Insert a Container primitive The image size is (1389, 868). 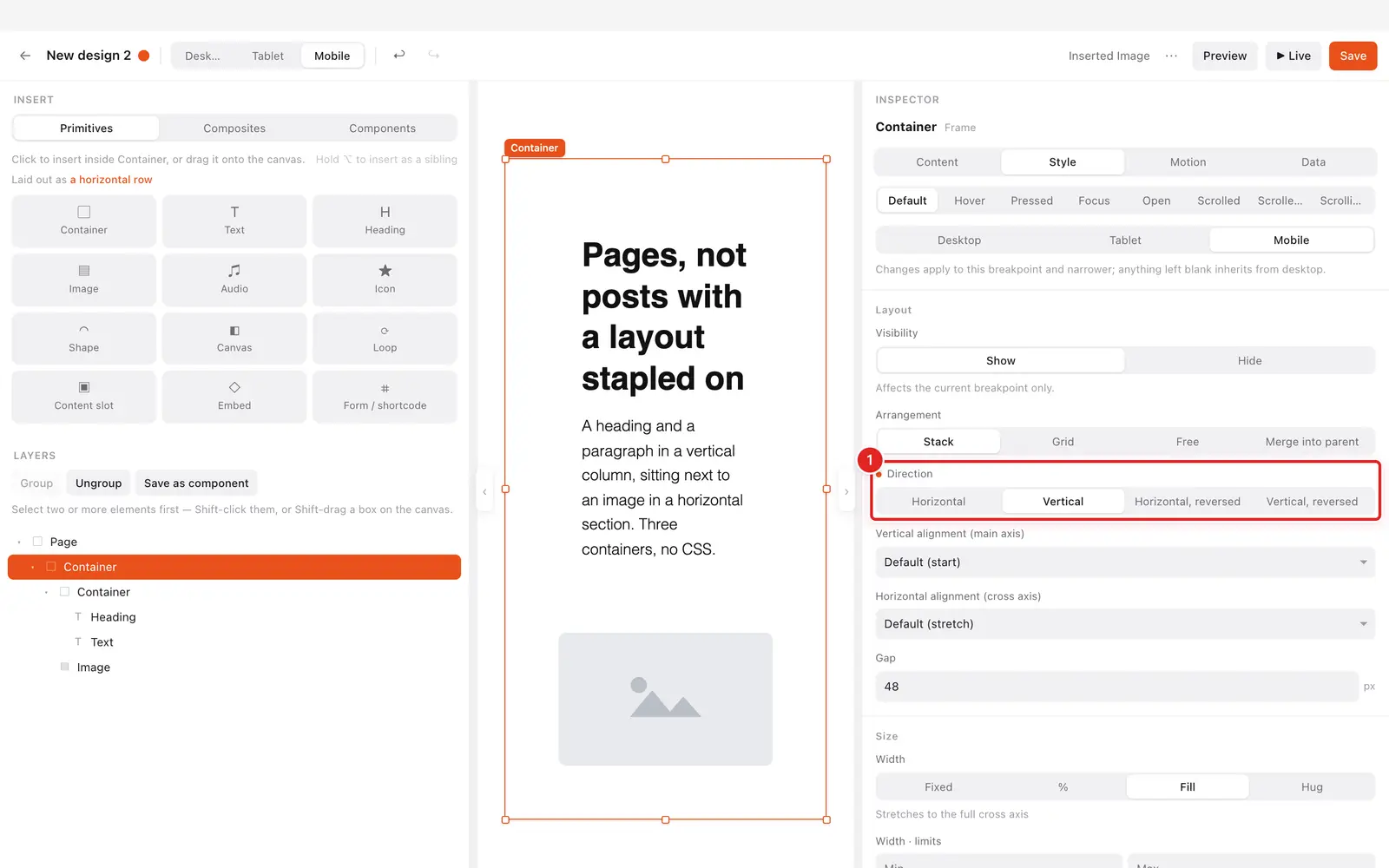tap(84, 220)
